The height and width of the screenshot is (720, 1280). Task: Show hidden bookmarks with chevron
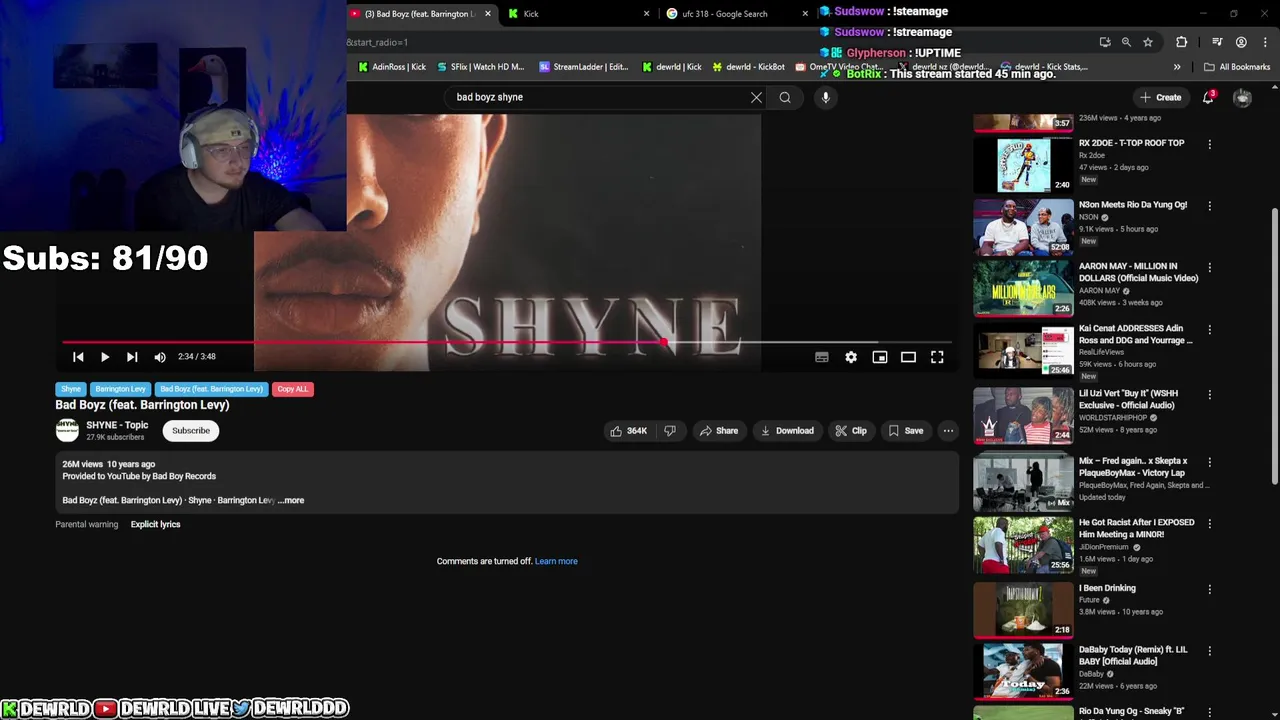pyautogui.click(x=1177, y=67)
